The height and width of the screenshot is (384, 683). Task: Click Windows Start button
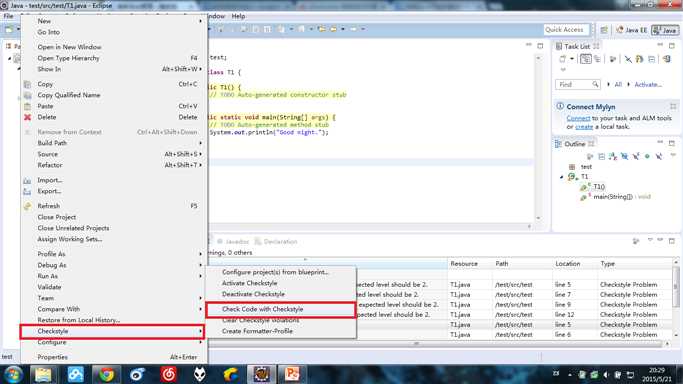[x=13, y=374]
